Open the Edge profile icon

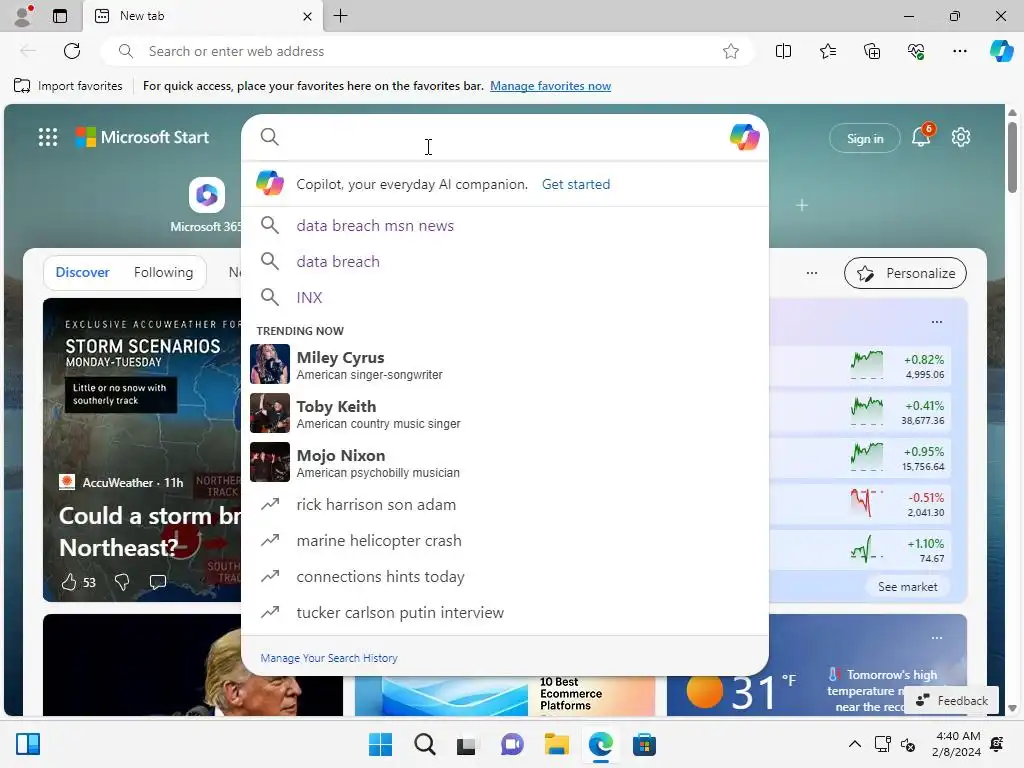(x=24, y=16)
